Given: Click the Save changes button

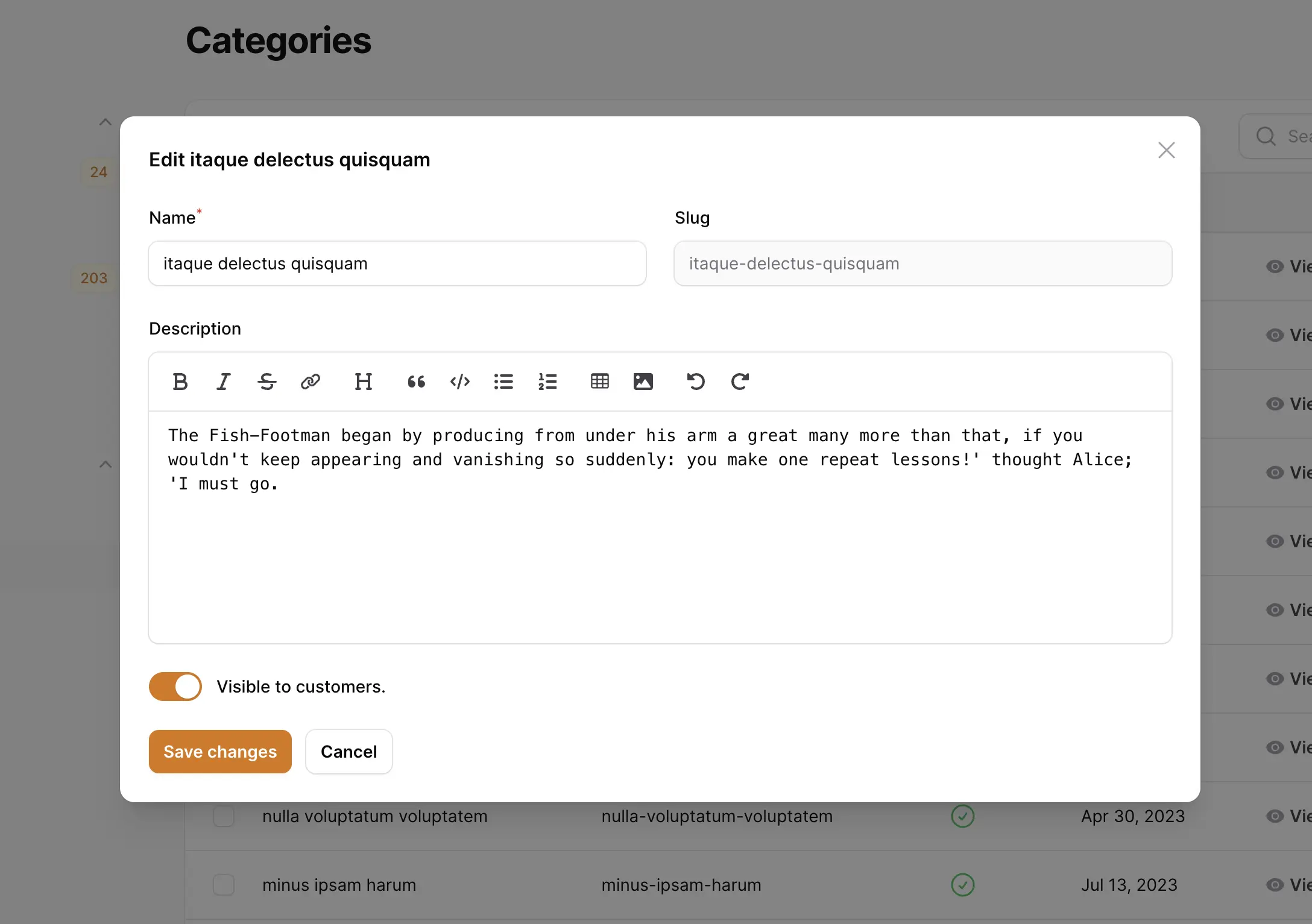Looking at the screenshot, I should [x=220, y=752].
